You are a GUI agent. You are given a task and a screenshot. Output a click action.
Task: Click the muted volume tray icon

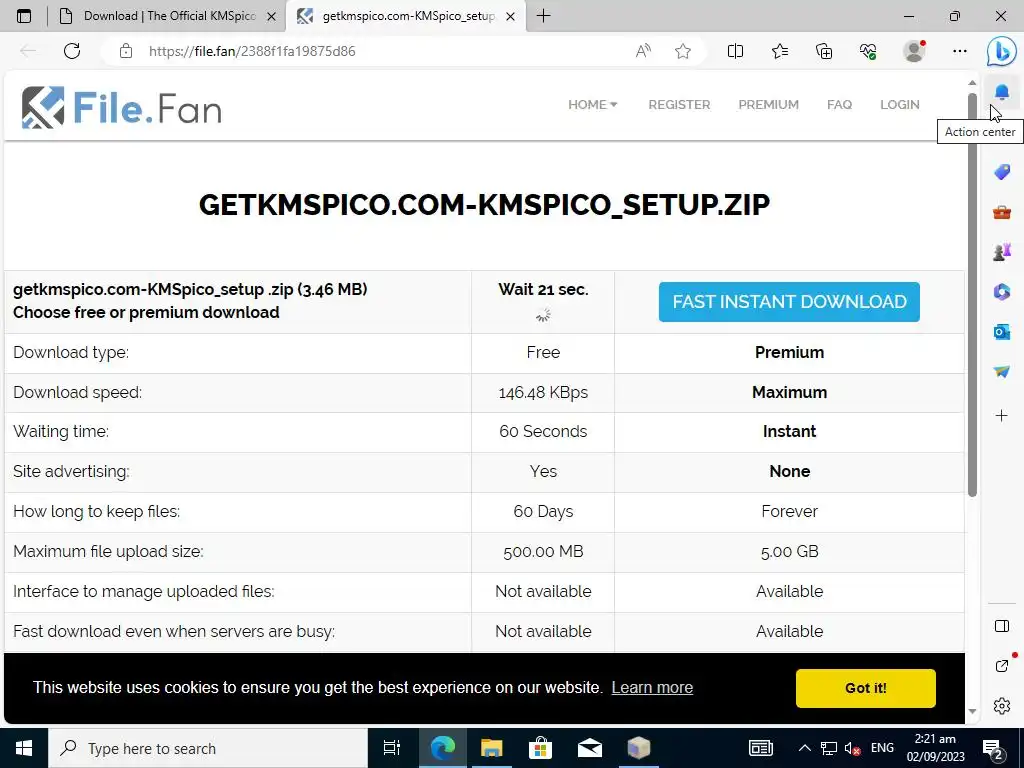[852, 748]
